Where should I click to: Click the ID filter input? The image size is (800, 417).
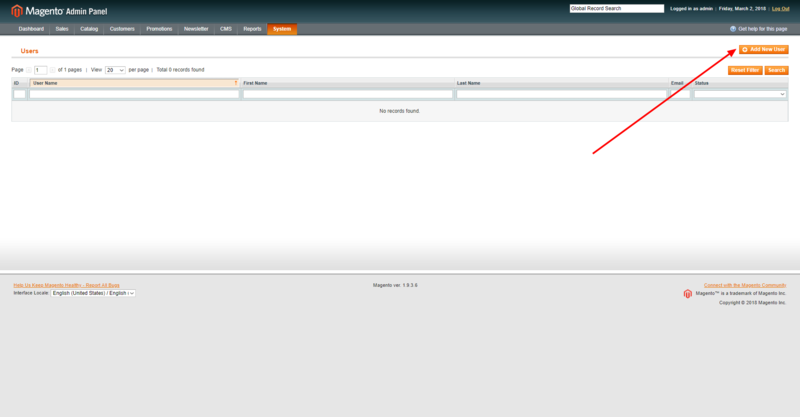tap(19, 94)
